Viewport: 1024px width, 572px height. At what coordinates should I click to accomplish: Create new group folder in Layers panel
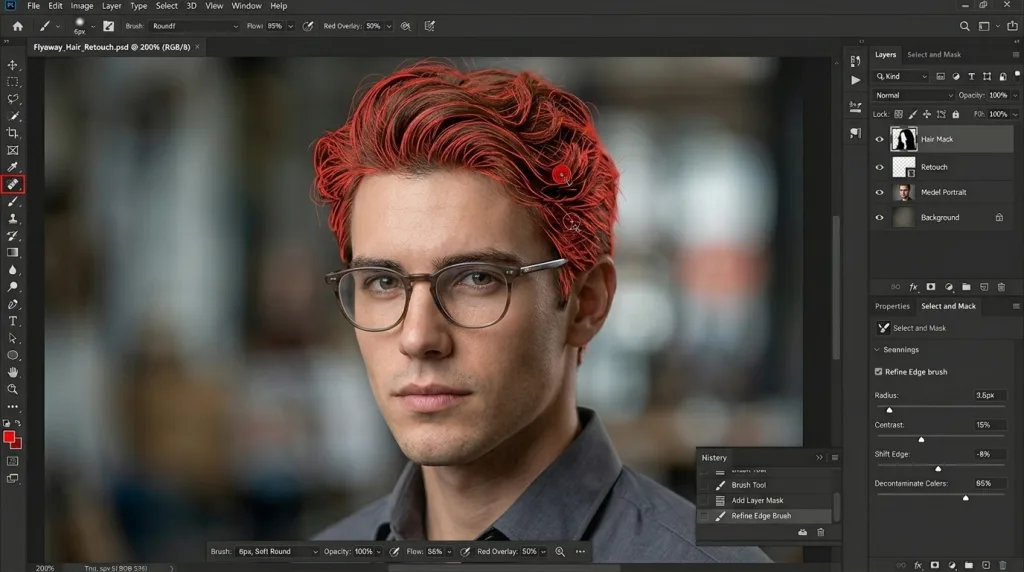[966, 287]
